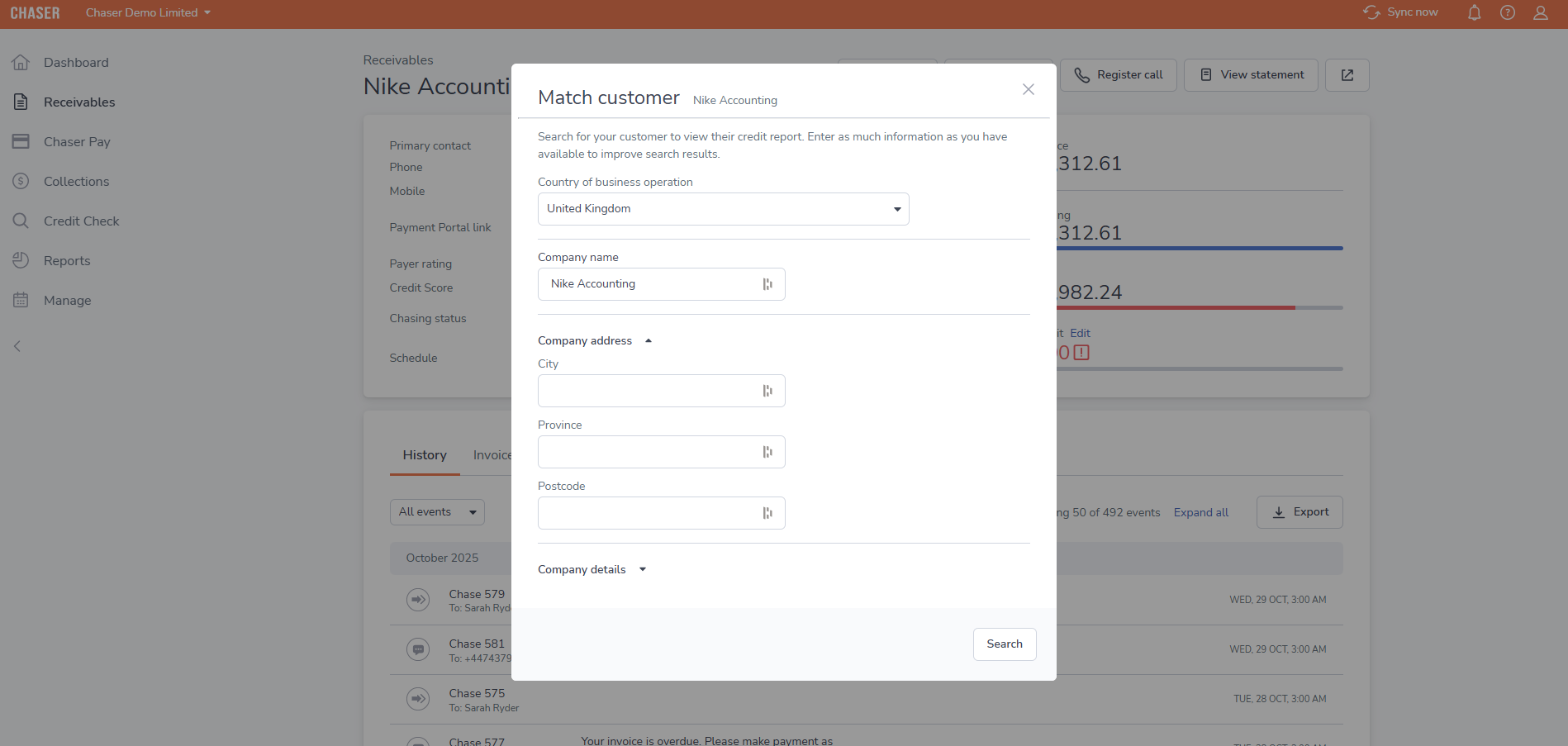Screen dimensions: 1568x746
Task: Open Manage via the calendar icon
Action: pos(21,300)
